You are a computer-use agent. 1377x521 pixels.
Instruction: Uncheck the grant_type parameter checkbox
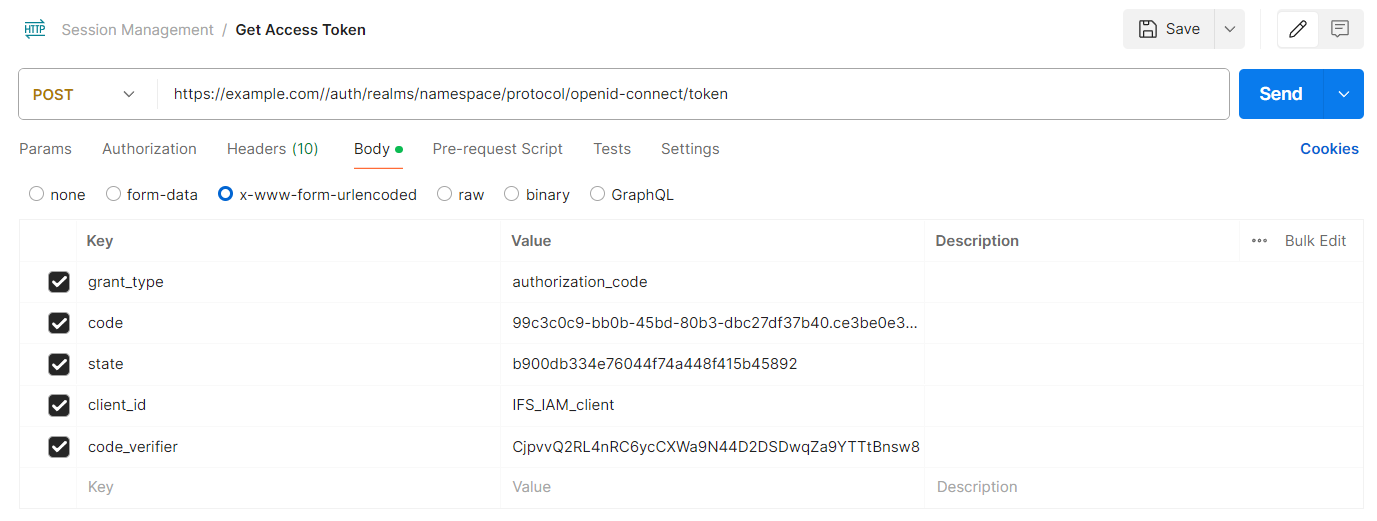click(x=59, y=282)
